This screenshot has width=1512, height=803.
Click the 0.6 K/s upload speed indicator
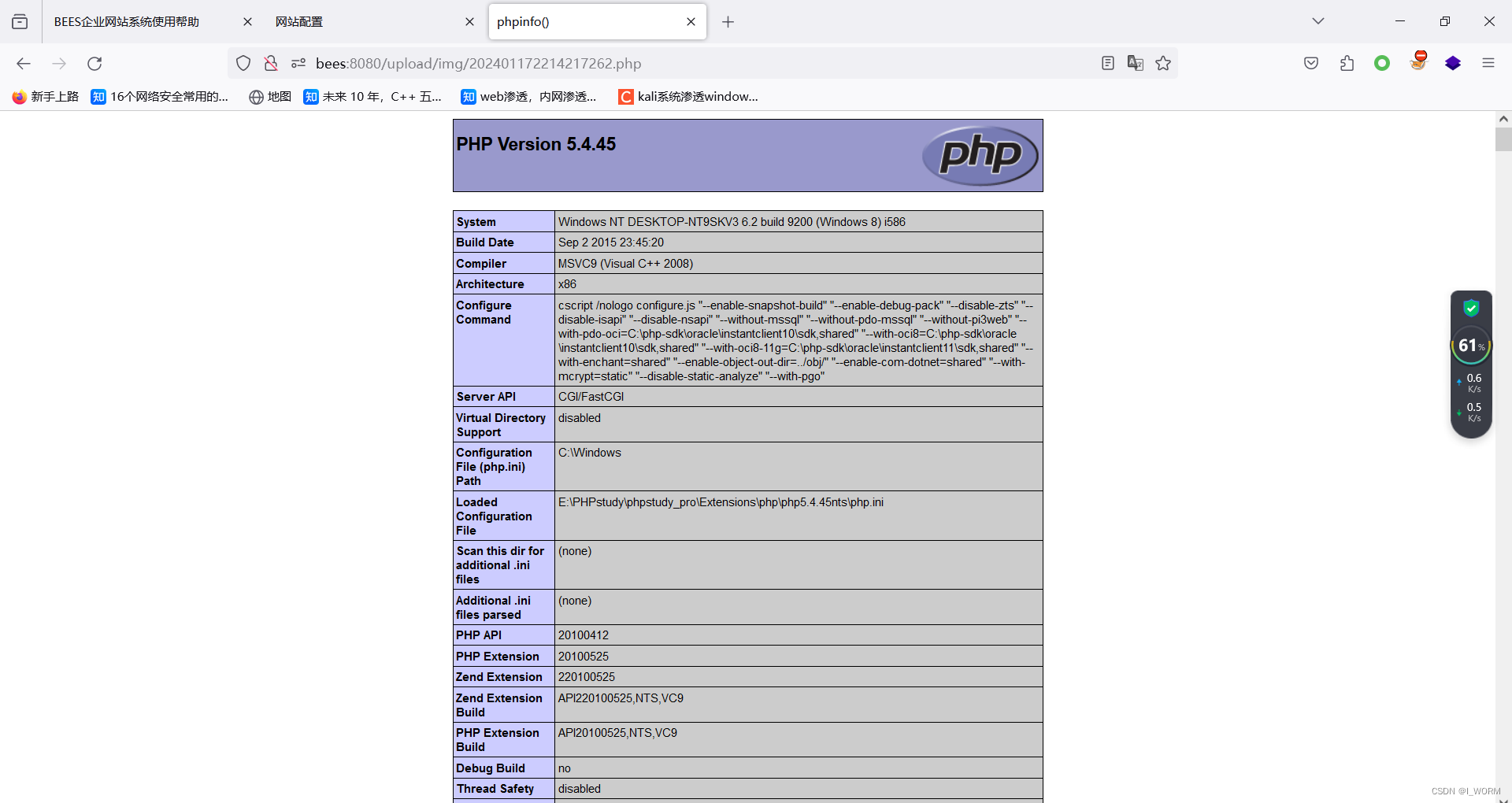click(1471, 383)
